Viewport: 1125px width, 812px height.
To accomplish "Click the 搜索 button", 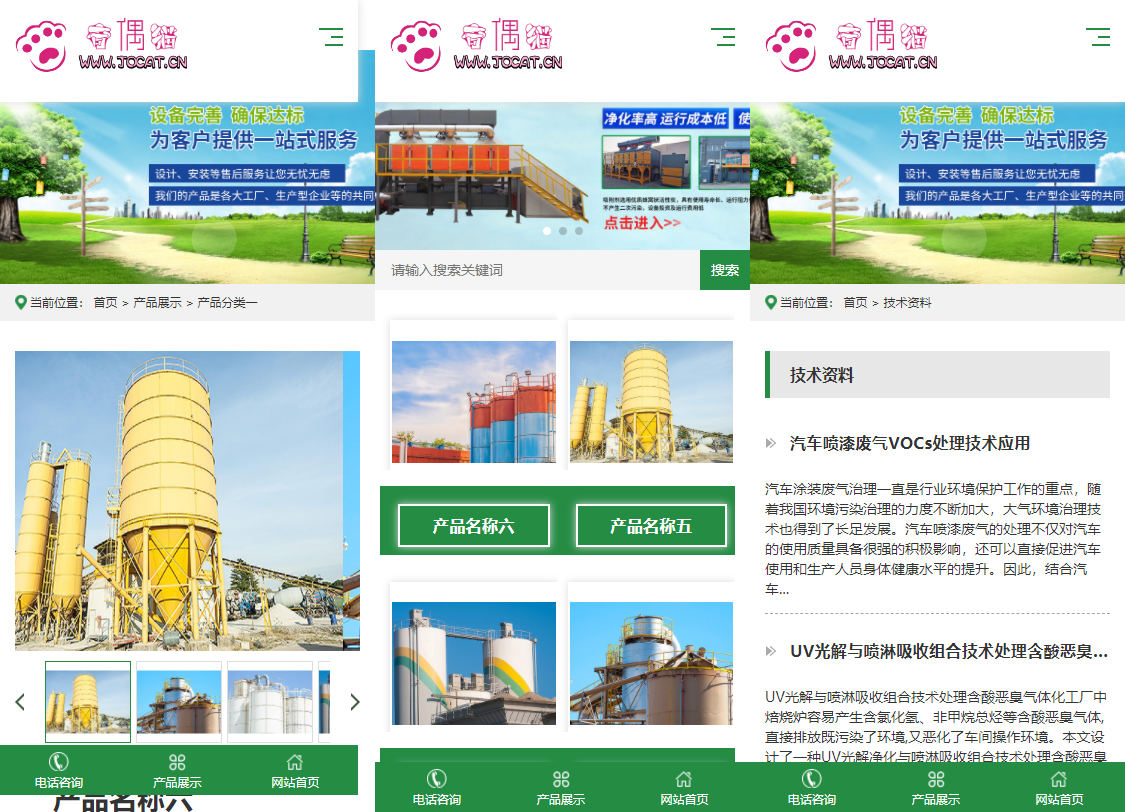I will [x=725, y=270].
